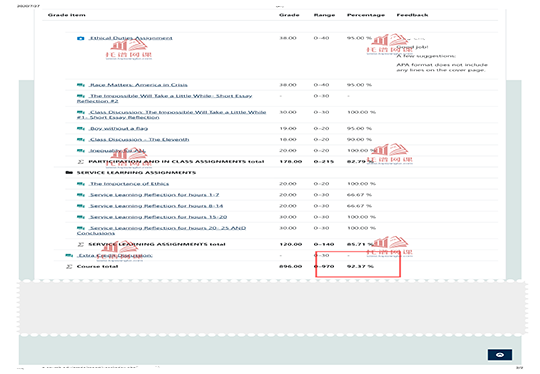Viewport: 540px width, 374px height.
Task: Click the icon beside Reflection for hours 8-14
Action: click(81, 206)
